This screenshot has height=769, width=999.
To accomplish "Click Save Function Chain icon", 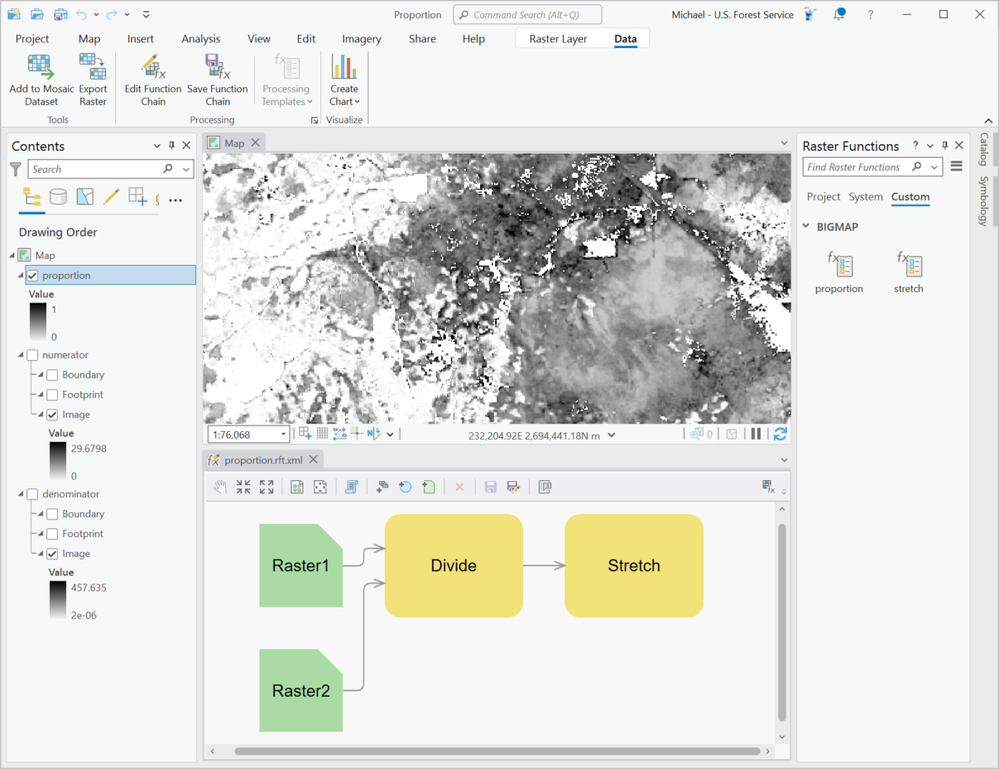I will click(217, 68).
